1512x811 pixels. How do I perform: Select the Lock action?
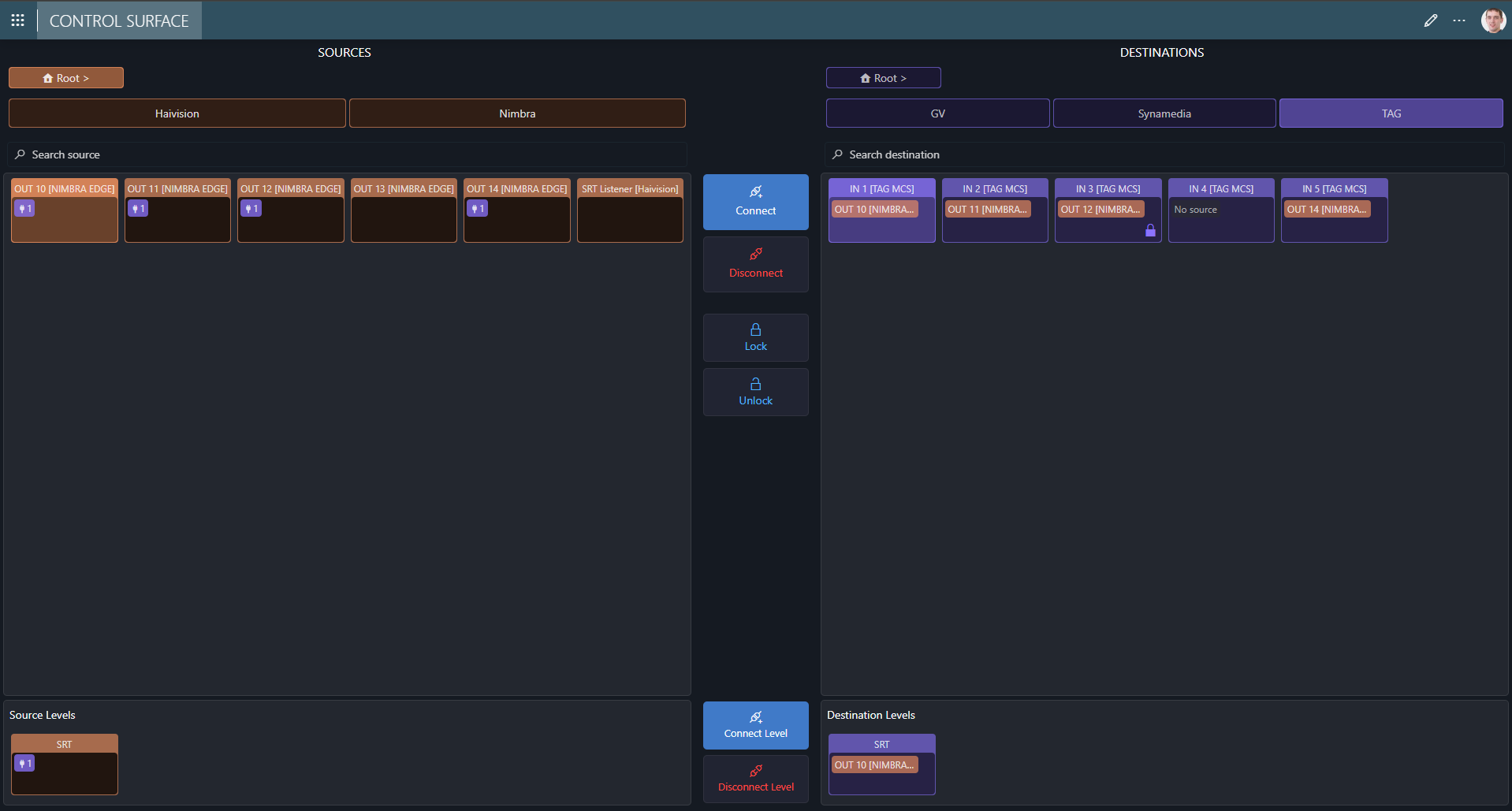pyautogui.click(x=754, y=337)
